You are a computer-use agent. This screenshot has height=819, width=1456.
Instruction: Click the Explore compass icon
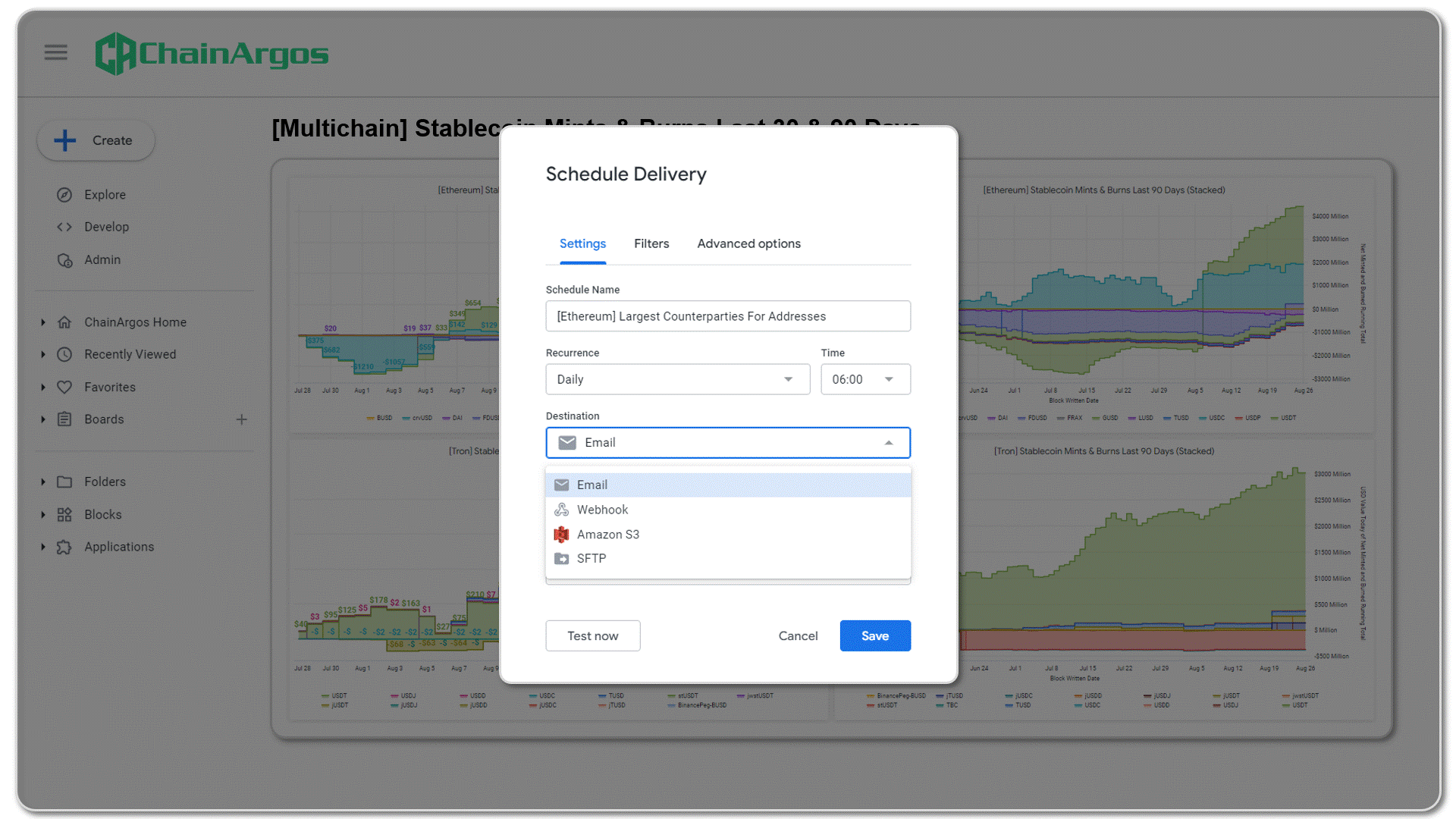[64, 195]
